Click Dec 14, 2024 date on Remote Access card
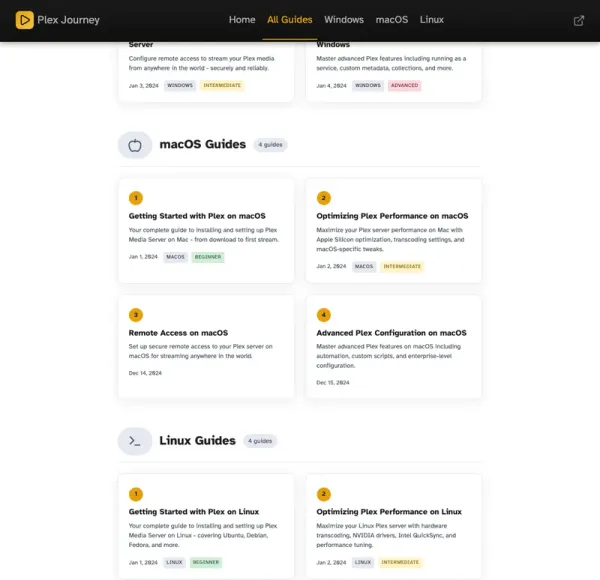This screenshot has height=580, width=600. pyautogui.click(x=145, y=373)
